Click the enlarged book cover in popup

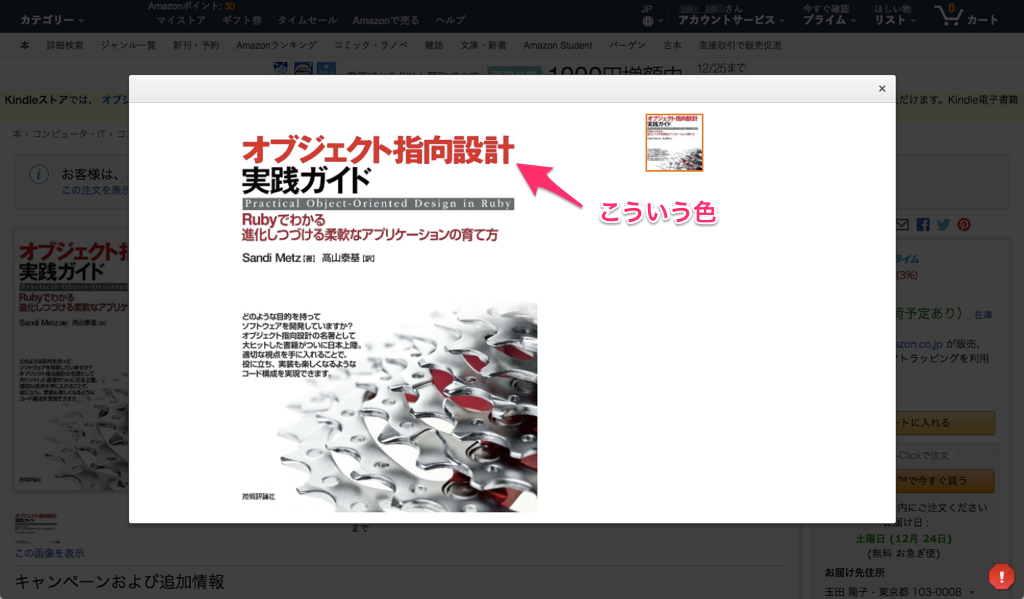point(389,314)
